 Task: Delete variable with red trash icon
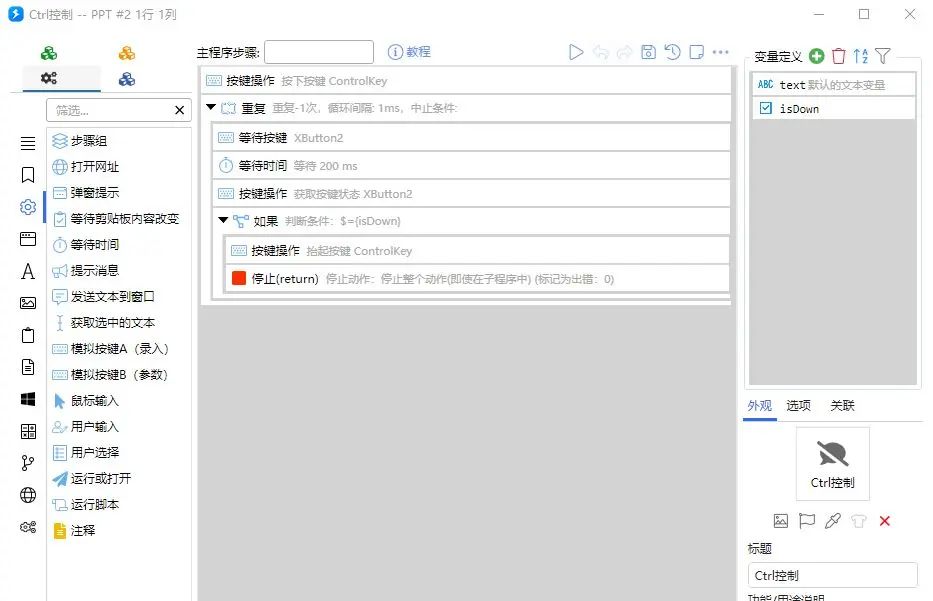tap(838, 56)
